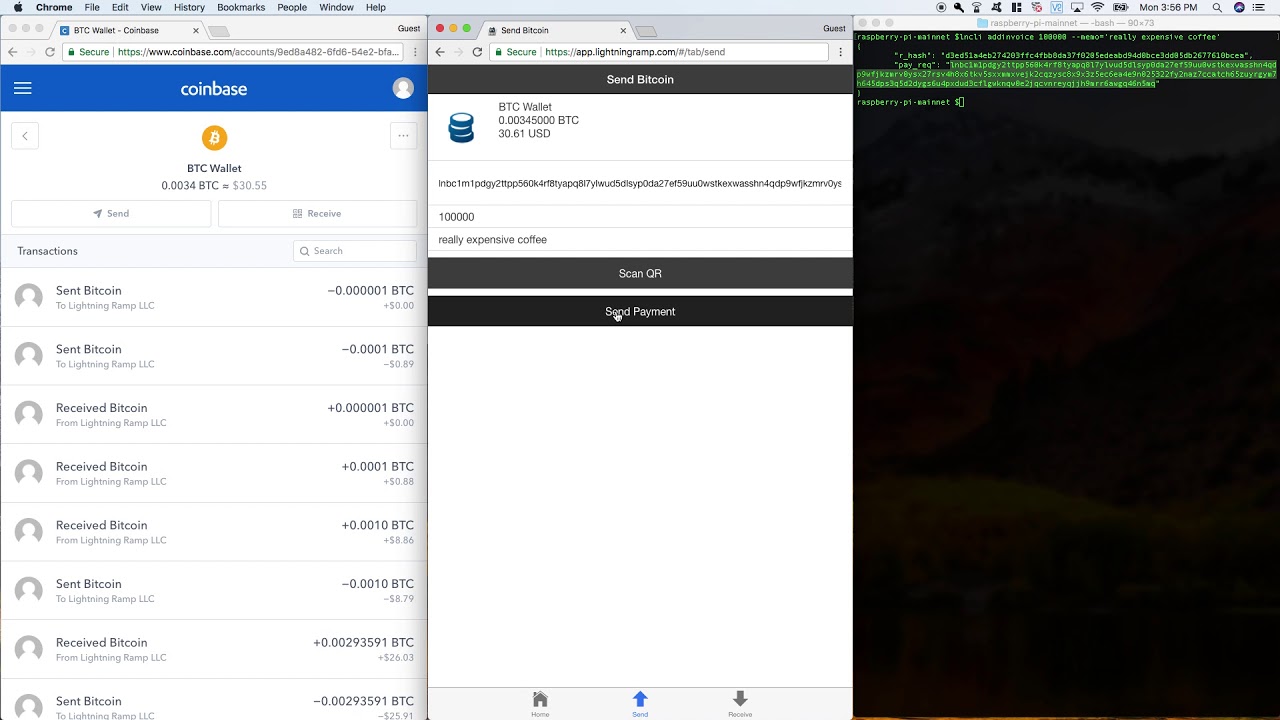Click the lightning invoice input field

click(640, 184)
